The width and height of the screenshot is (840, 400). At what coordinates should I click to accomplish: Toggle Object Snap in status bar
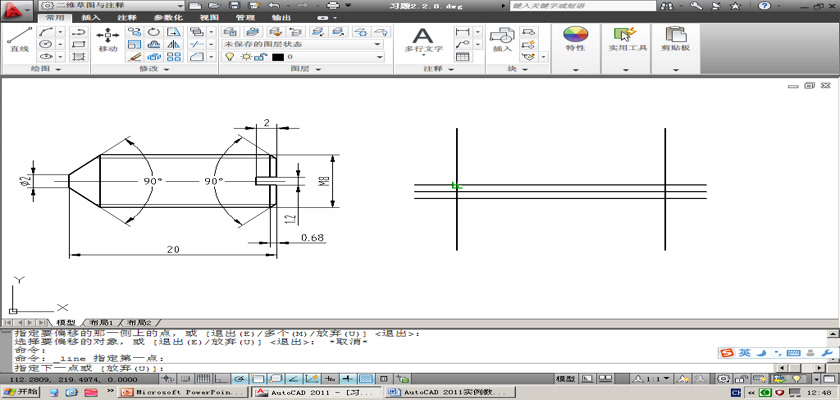258,379
